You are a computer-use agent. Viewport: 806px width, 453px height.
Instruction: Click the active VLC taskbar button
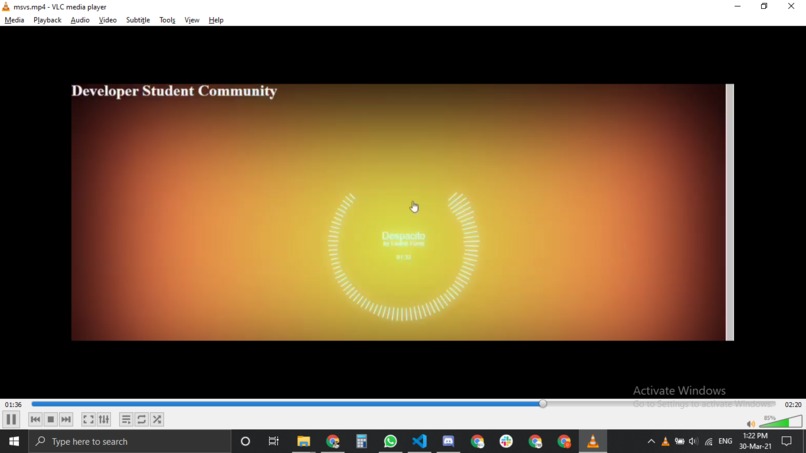(593, 441)
